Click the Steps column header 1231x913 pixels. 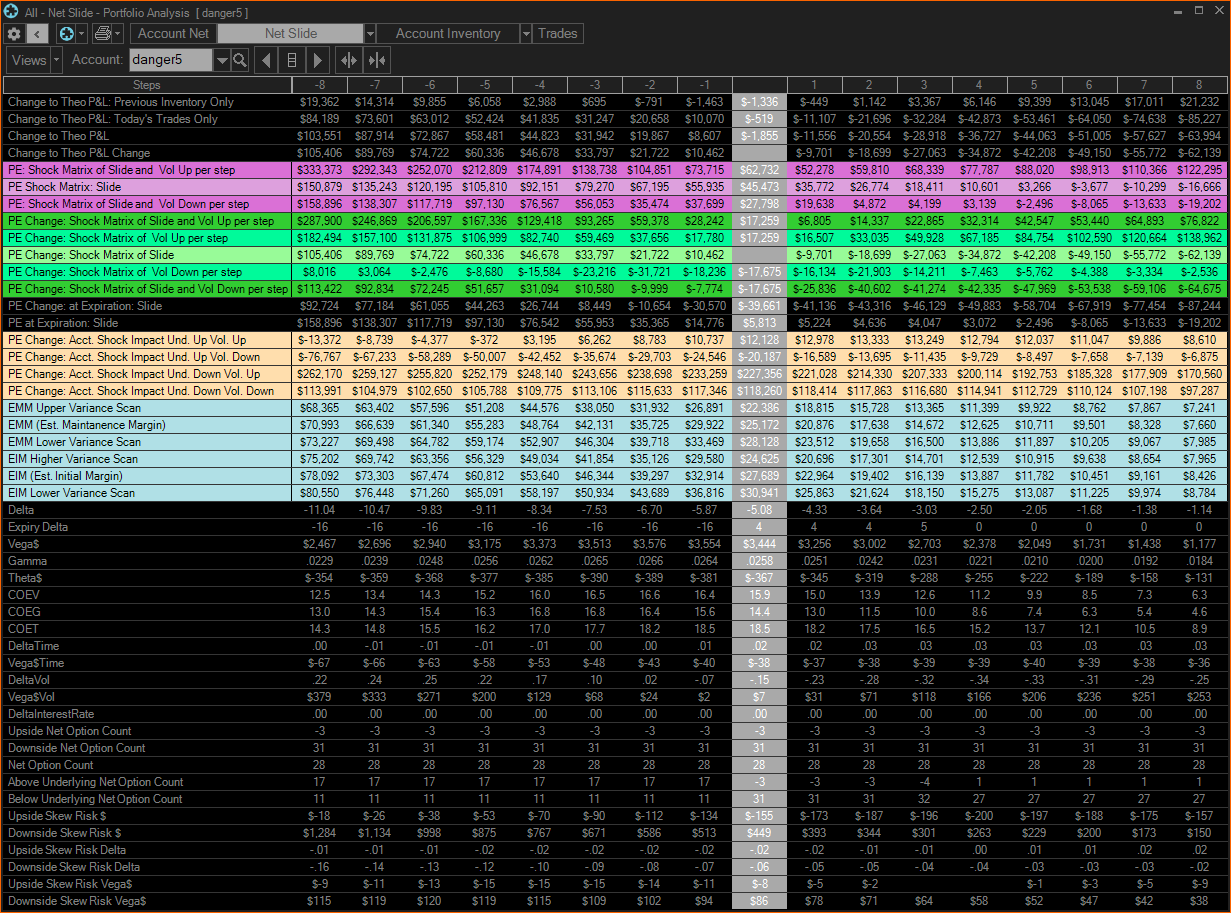(146, 85)
